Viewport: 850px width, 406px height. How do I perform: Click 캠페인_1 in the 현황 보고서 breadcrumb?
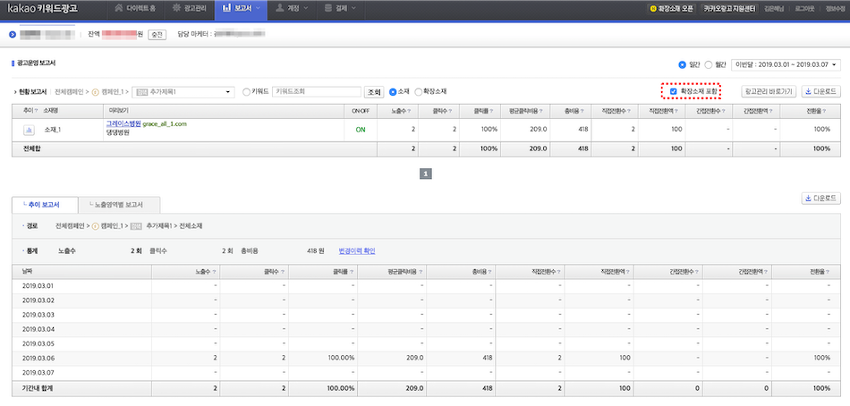(112, 92)
